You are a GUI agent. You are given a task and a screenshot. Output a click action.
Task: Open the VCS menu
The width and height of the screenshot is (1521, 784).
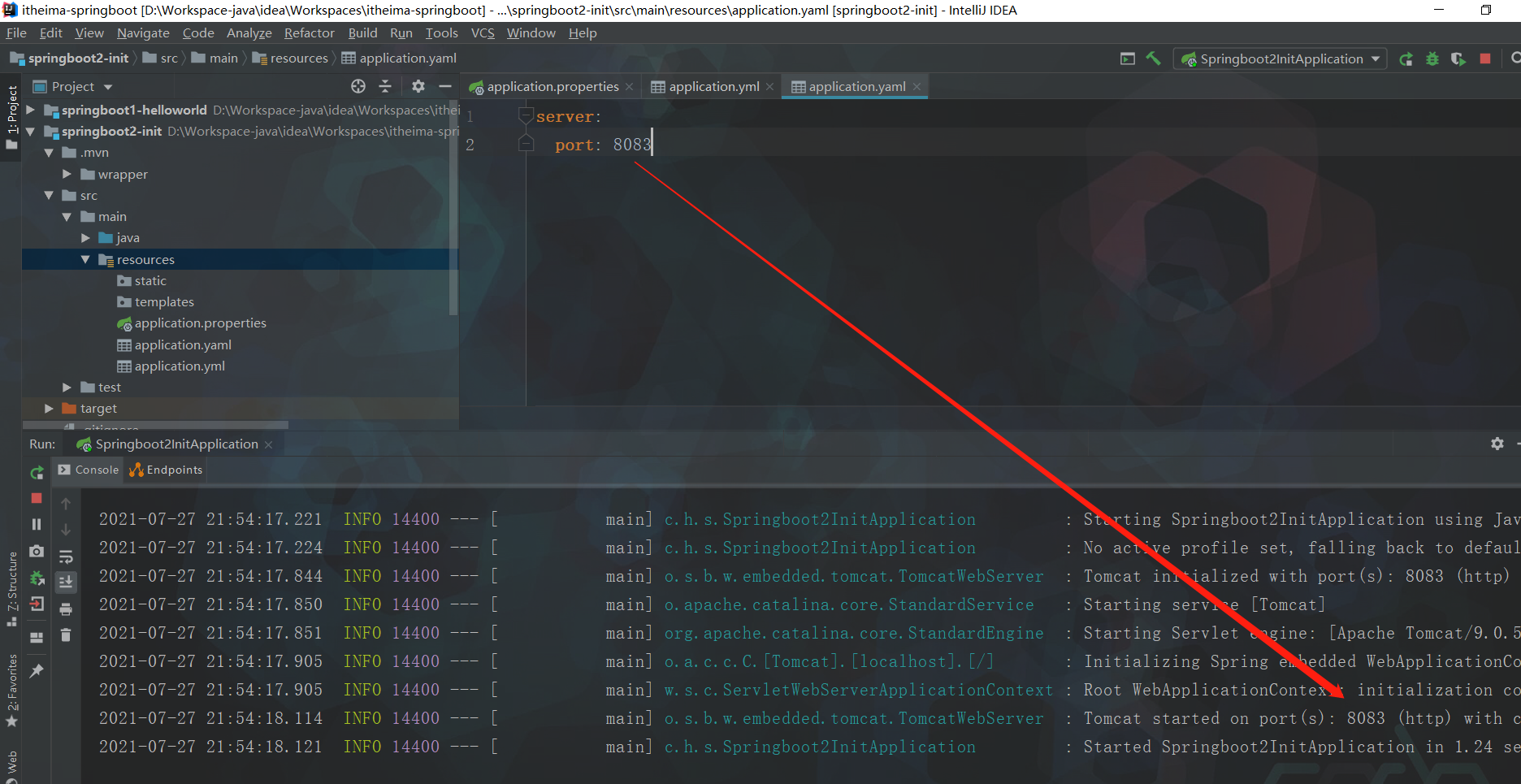coord(483,32)
